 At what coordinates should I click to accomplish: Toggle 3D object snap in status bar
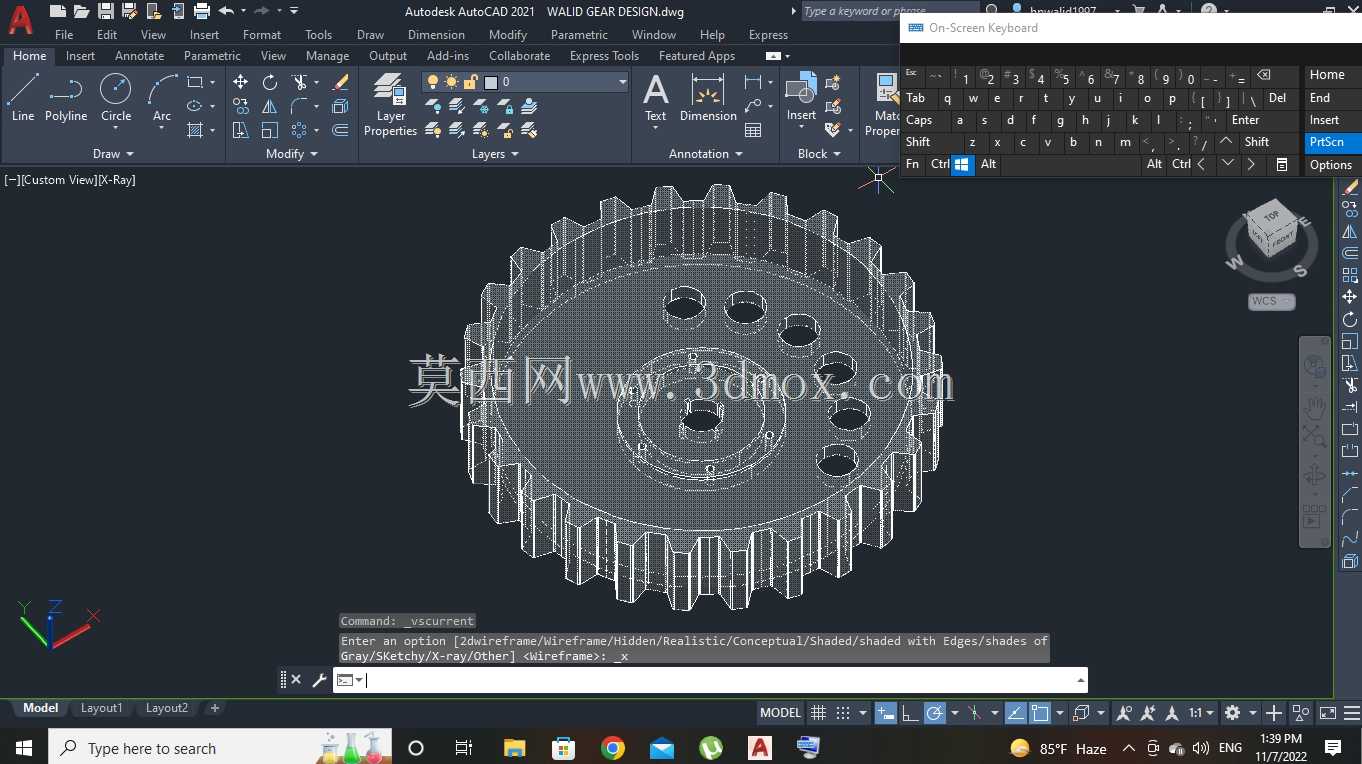pos(1081,713)
